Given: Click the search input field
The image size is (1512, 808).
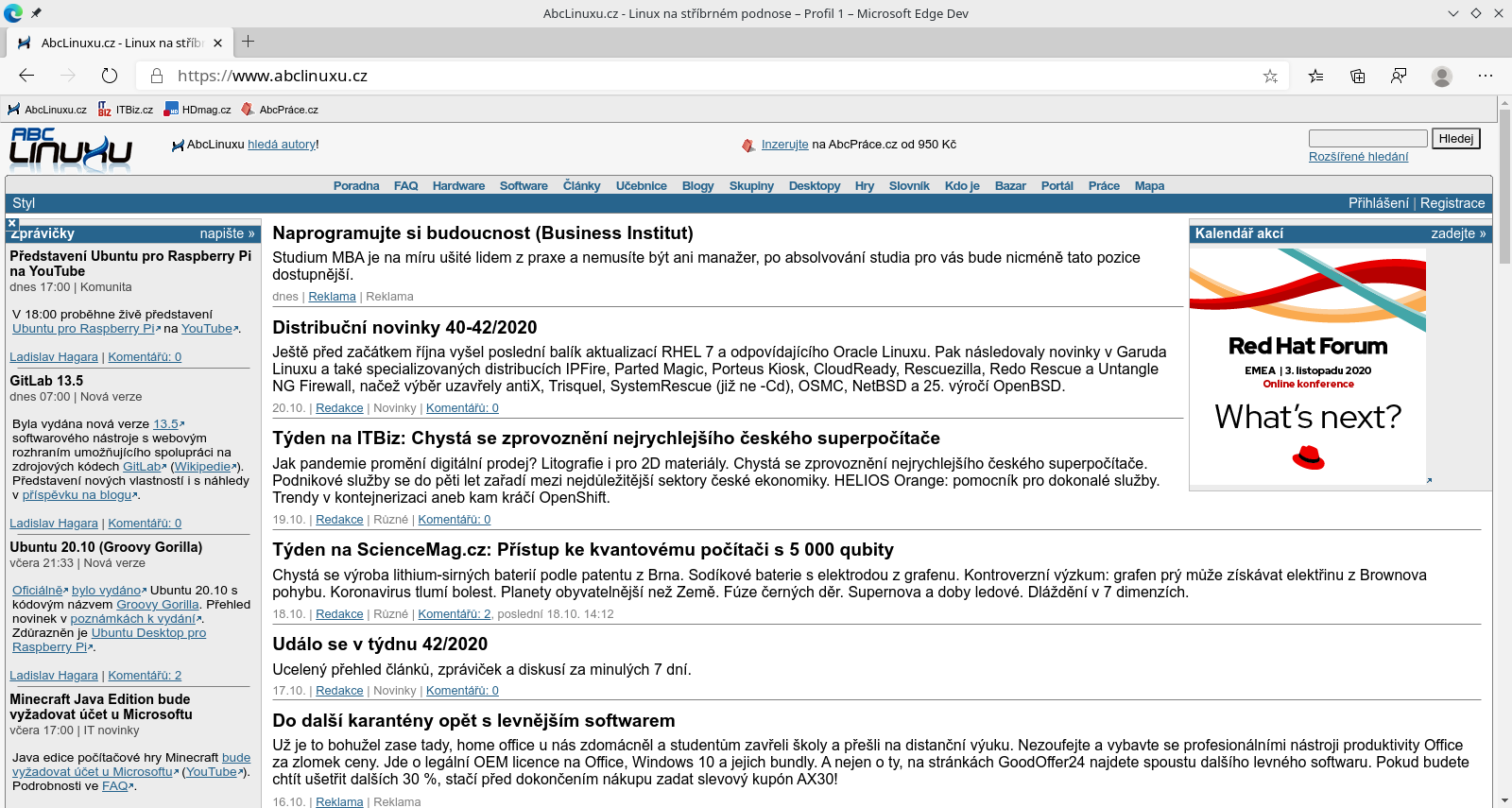Looking at the screenshot, I should click(x=1367, y=138).
